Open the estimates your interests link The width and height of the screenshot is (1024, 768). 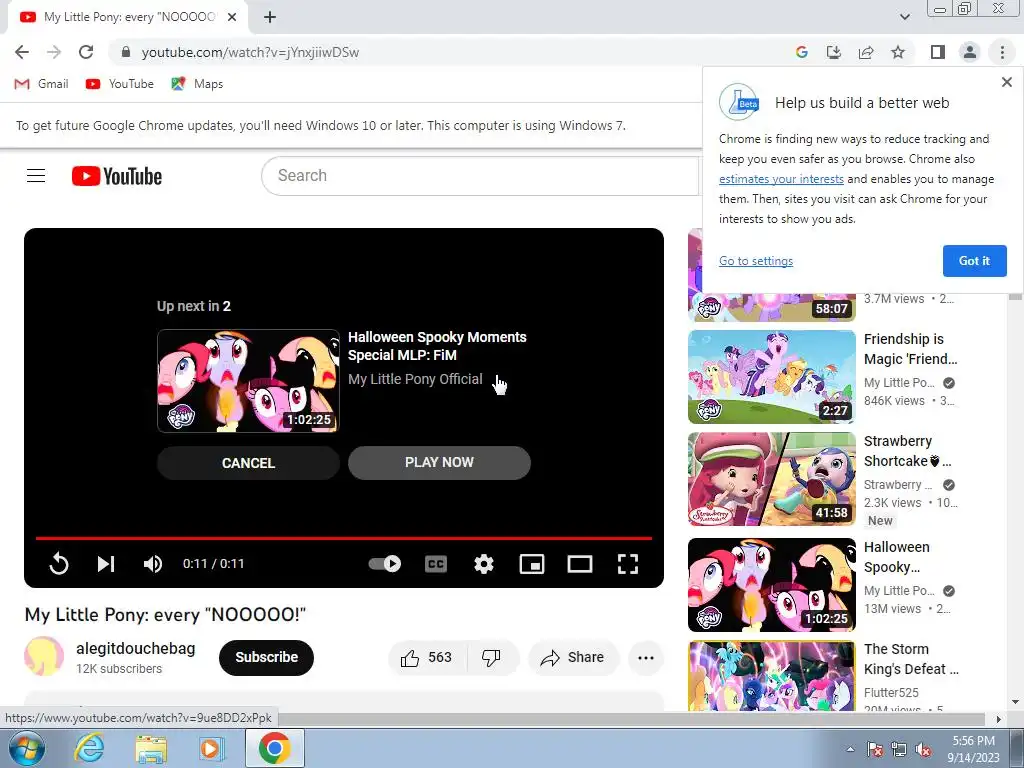coord(781,179)
